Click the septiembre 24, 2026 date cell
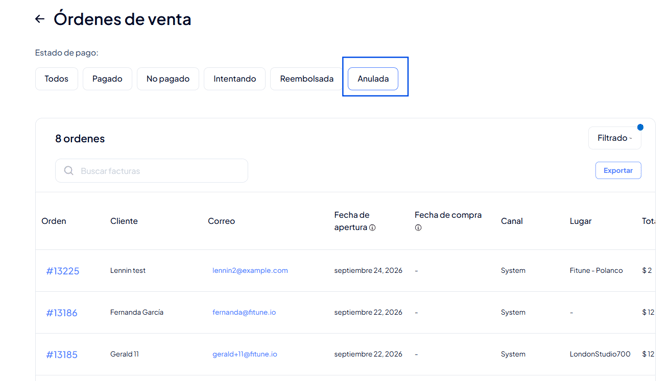The width and height of the screenshot is (670, 381). [368, 270]
